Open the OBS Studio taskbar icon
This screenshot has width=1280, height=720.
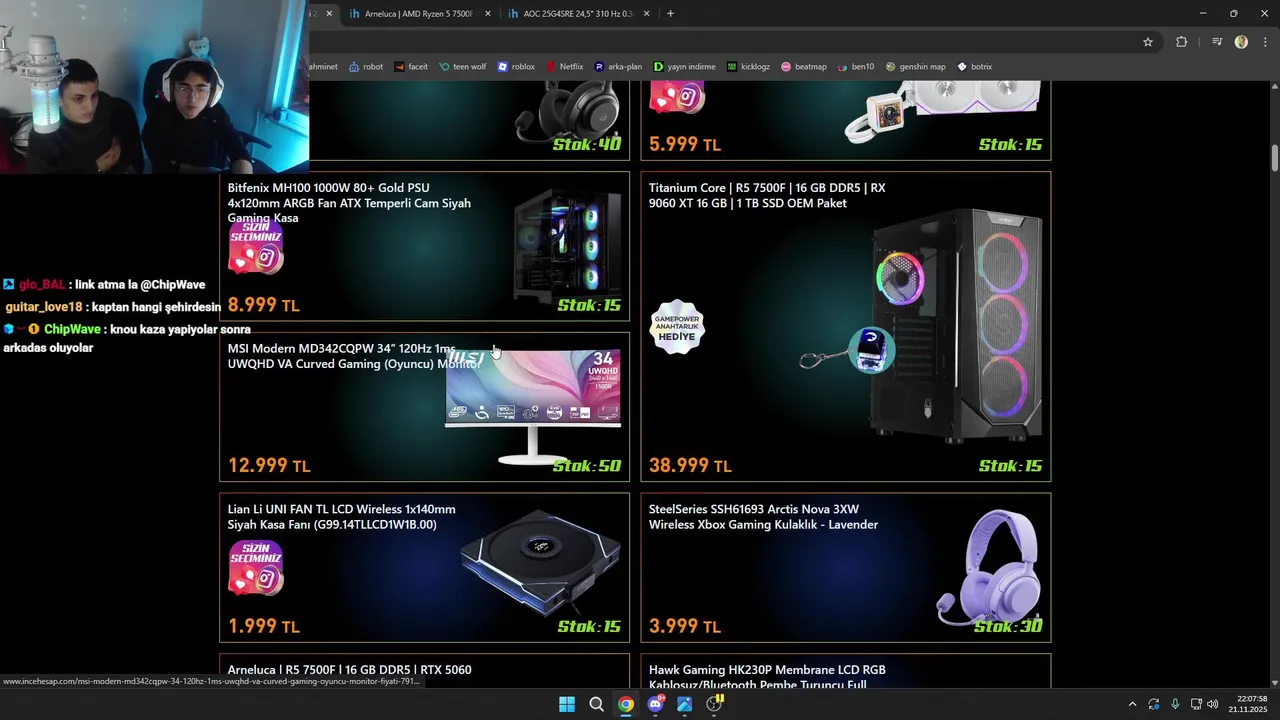tap(714, 704)
